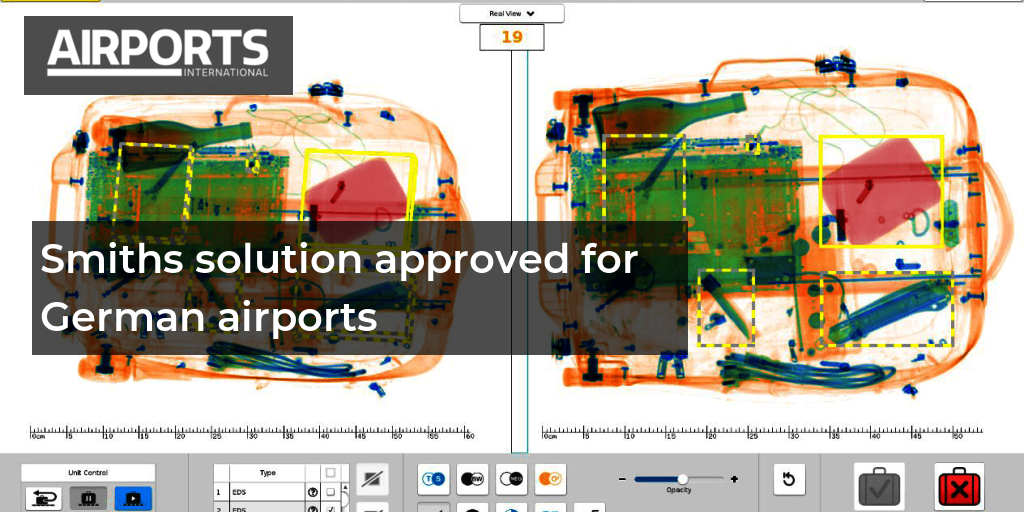Select the BW black-and-white imaging icon
The width and height of the screenshot is (1024, 512).
[472, 480]
